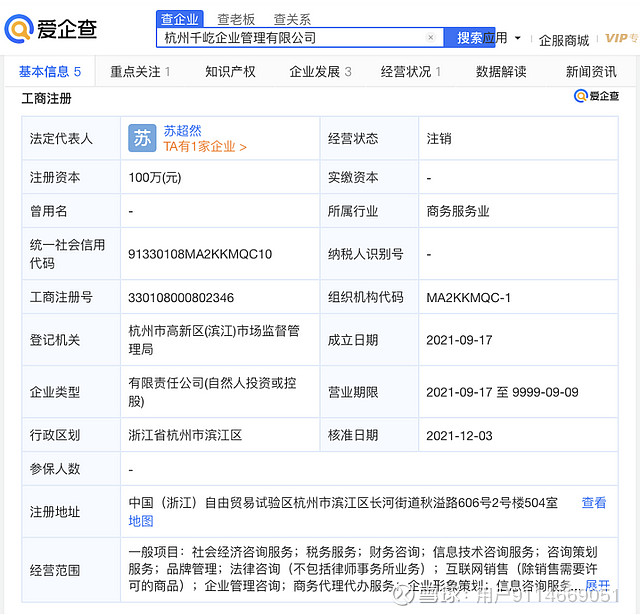
Task: Select the credit code 91330108MA2KKMQC10
Action: pos(200,254)
